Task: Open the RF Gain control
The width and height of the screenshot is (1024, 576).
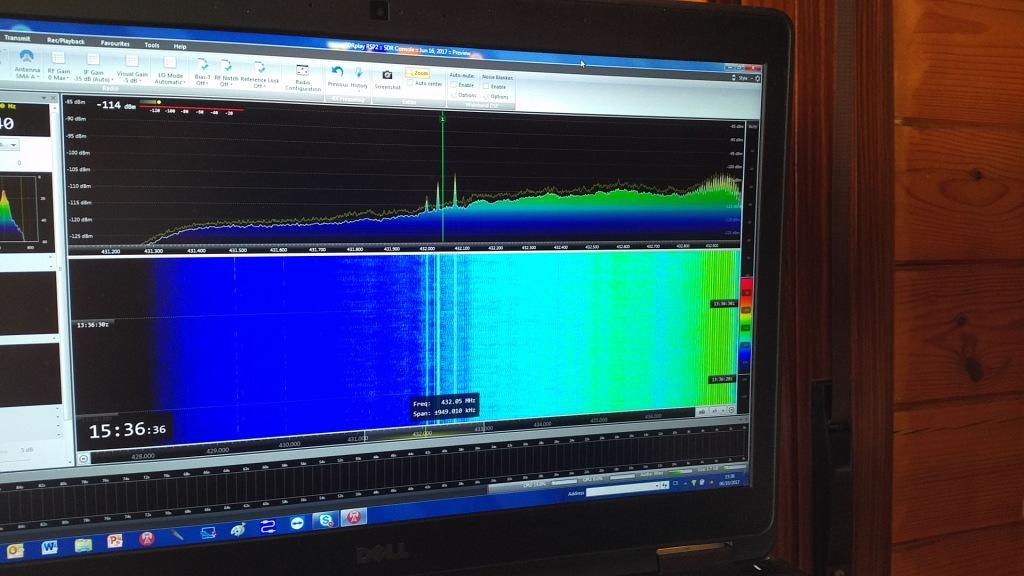Action: pos(58,67)
